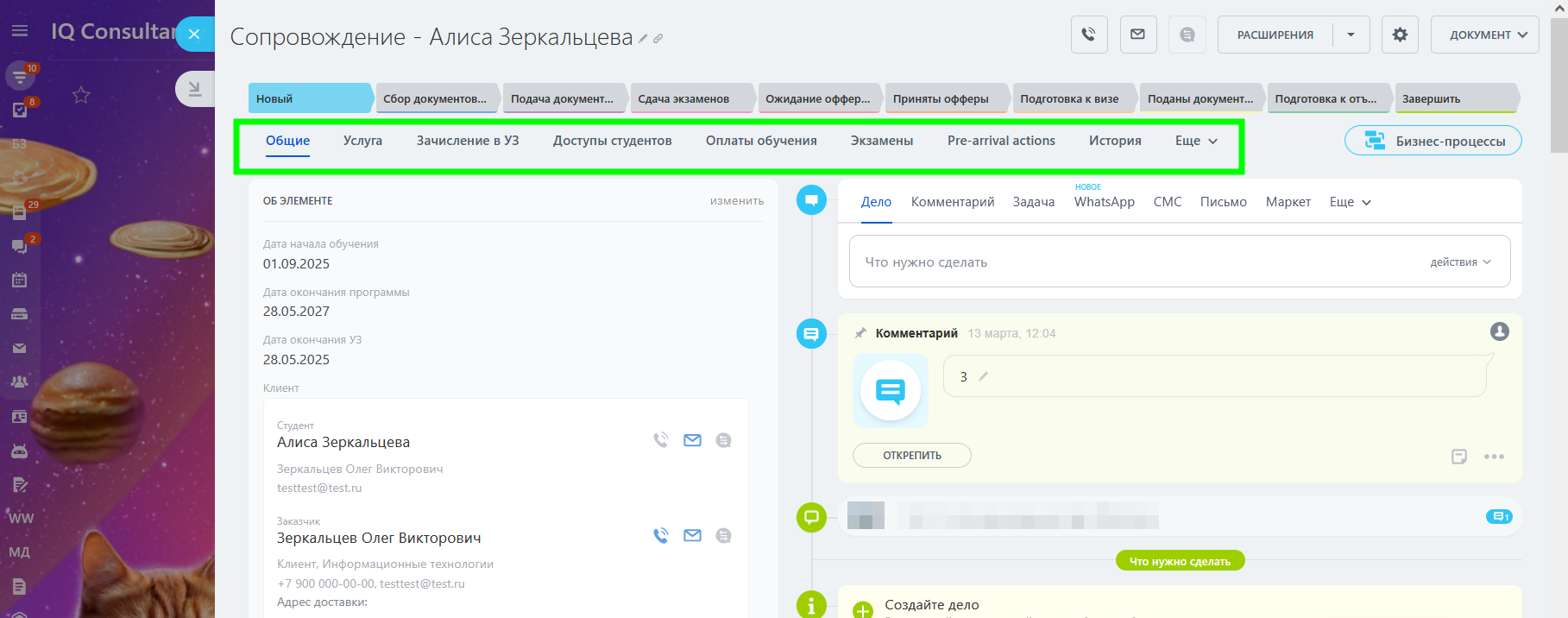Screen dimensions: 1568x618
Task: Click the copy link icon beside title
Action: click(x=658, y=39)
